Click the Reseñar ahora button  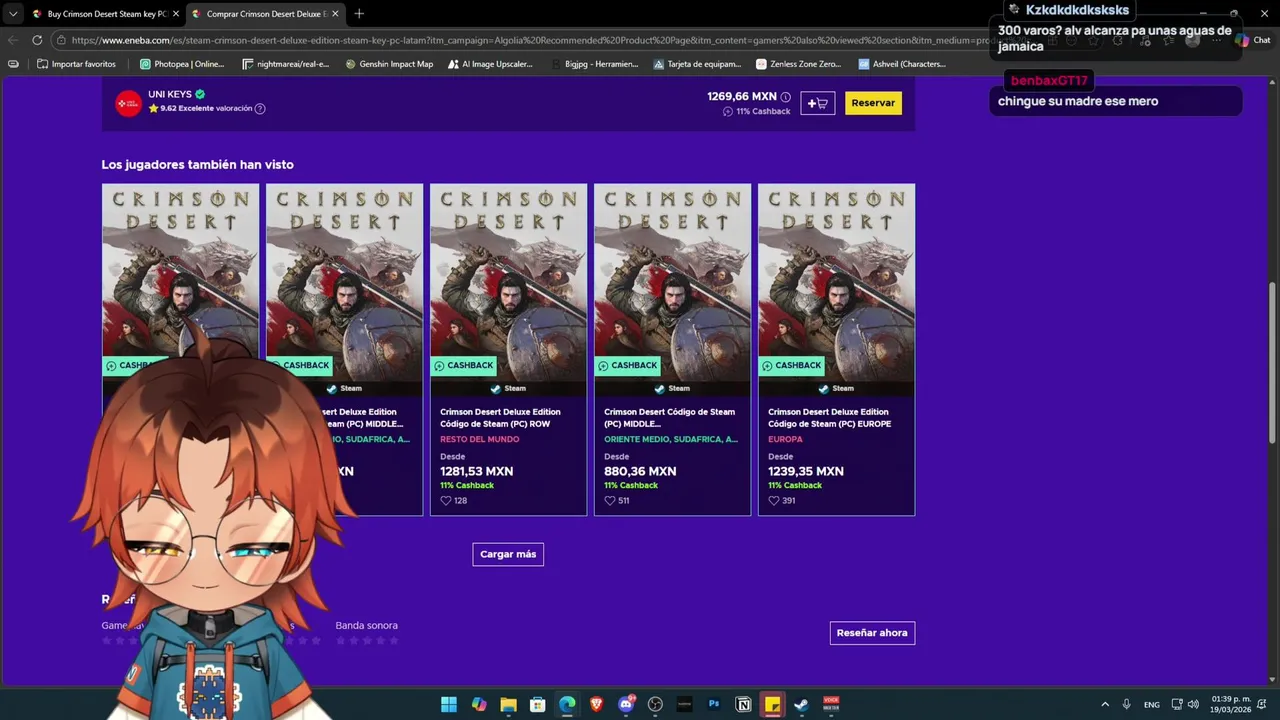(x=872, y=633)
